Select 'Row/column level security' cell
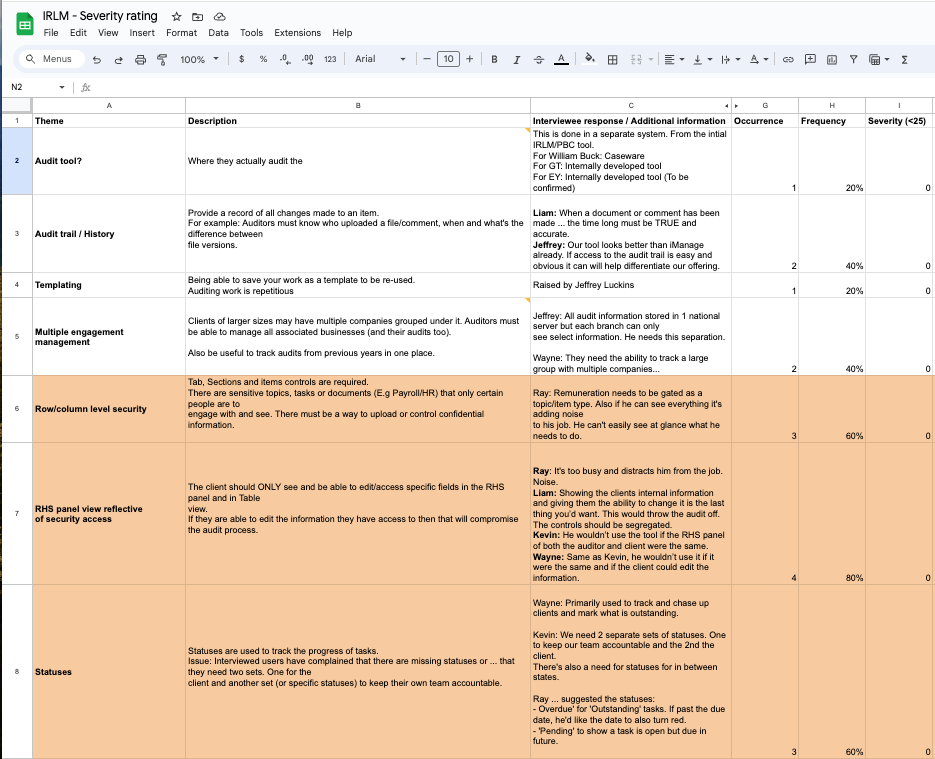The image size is (935, 759). [x=109, y=409]
